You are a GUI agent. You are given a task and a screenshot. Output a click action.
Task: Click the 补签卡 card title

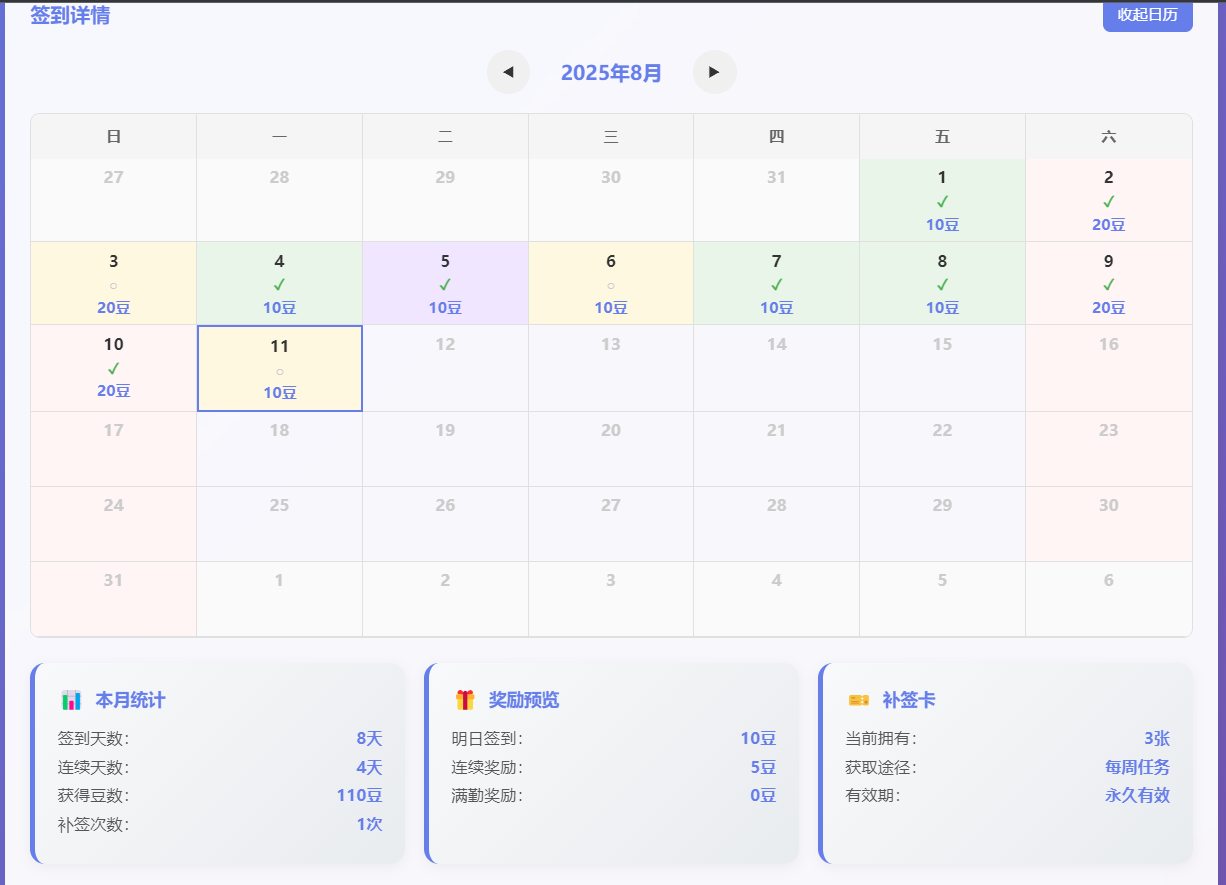click(x=909, y=700)
